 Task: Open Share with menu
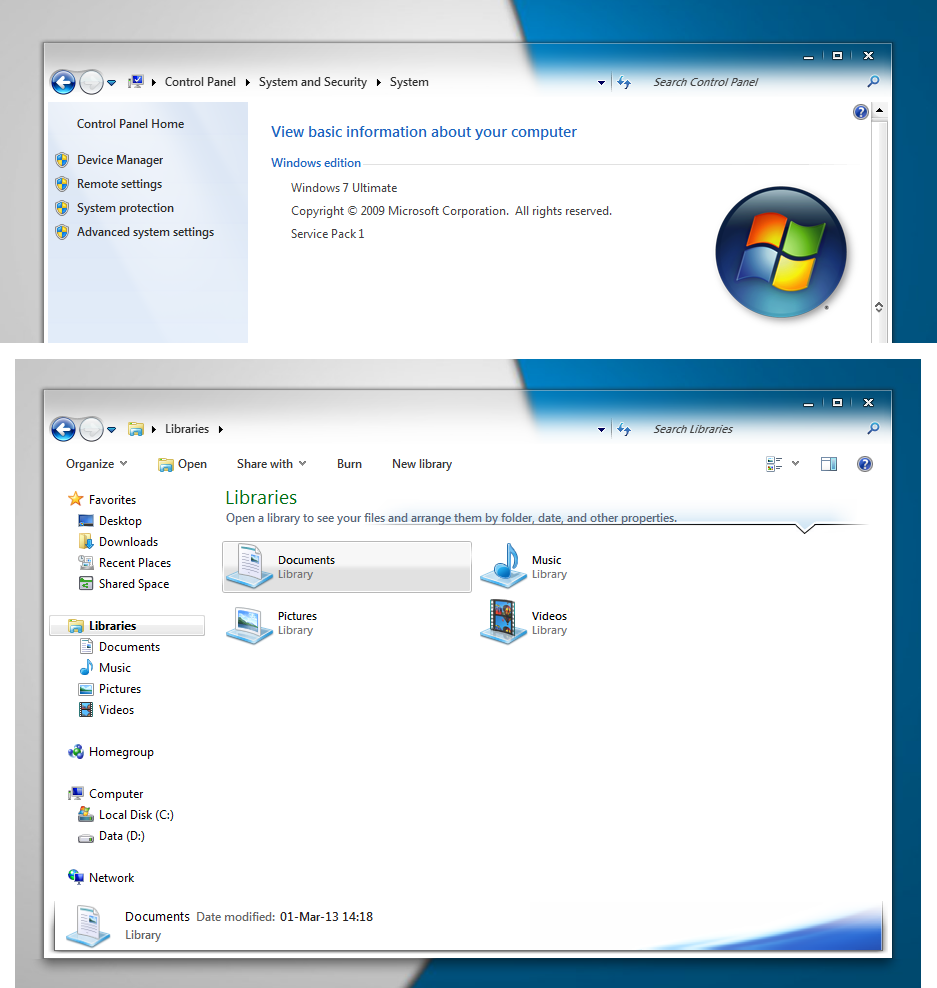pyautogui.click(x=272, y=464)
